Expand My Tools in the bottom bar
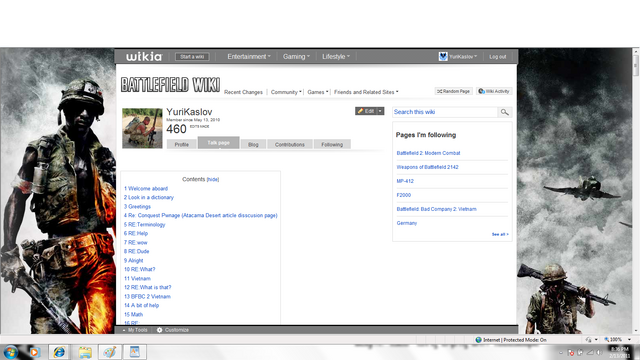The height and width of the screenshot is (360, 640). click(x=135, y=330)
